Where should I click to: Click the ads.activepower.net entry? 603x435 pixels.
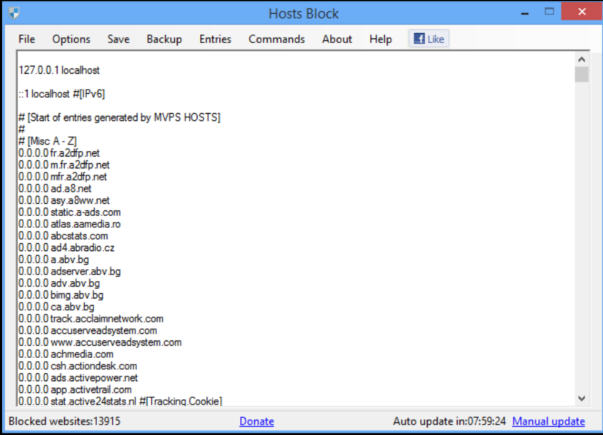(78, 378)
